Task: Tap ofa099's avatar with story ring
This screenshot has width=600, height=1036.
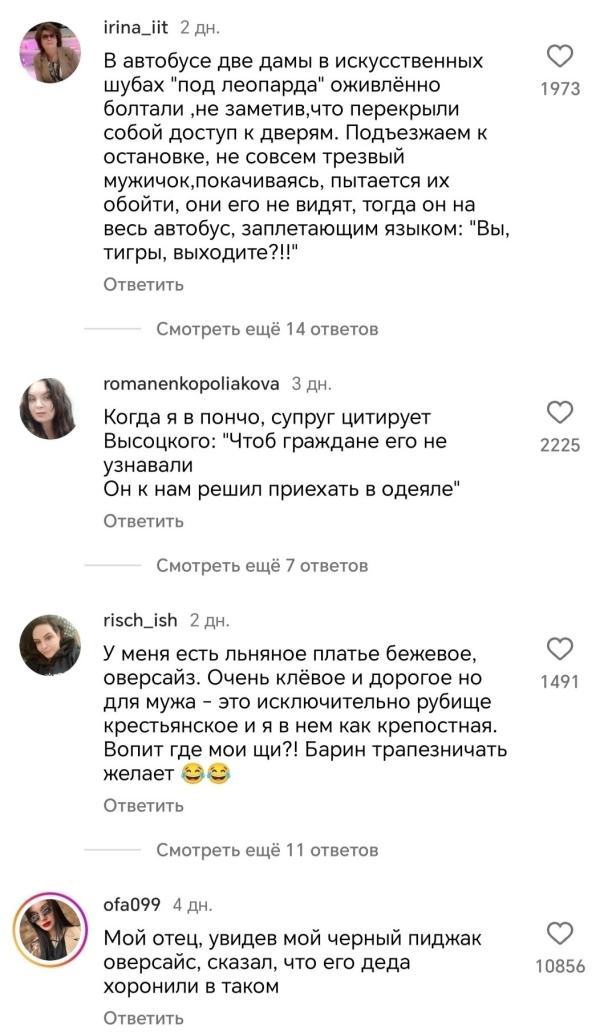Action: pyautogui.click(x=47, y=929)
